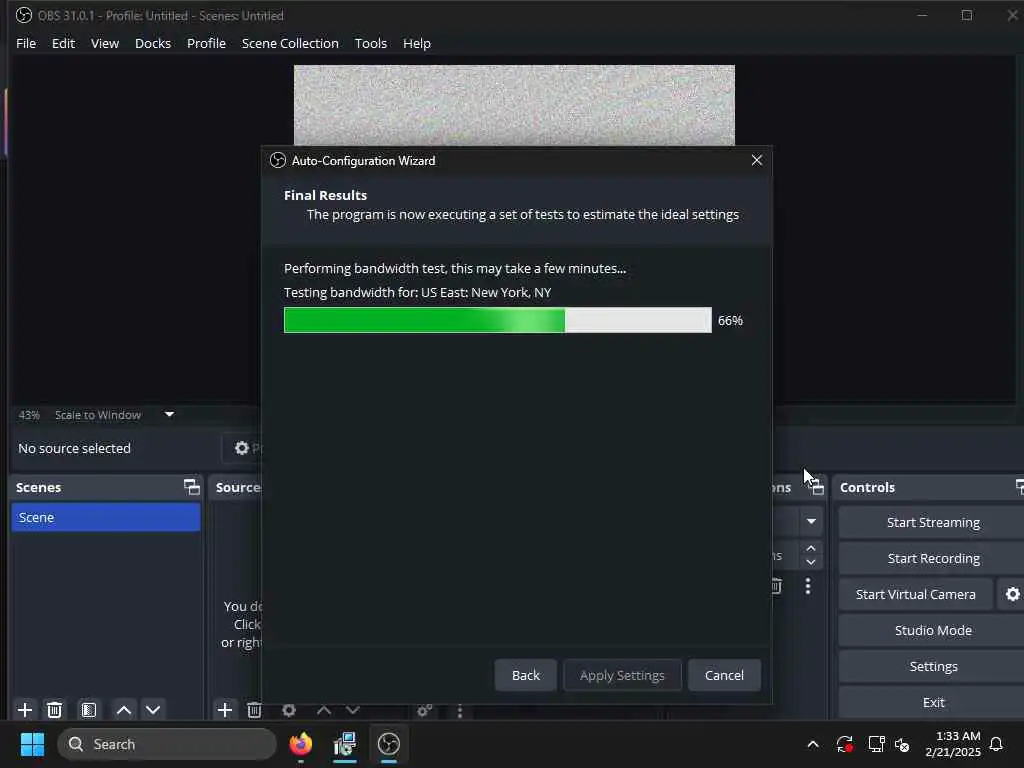Viewport: 1024px width, 768px height.
Task: Click Start Virtual Camera
Action: pyautogui.click(x=916, y=594)
